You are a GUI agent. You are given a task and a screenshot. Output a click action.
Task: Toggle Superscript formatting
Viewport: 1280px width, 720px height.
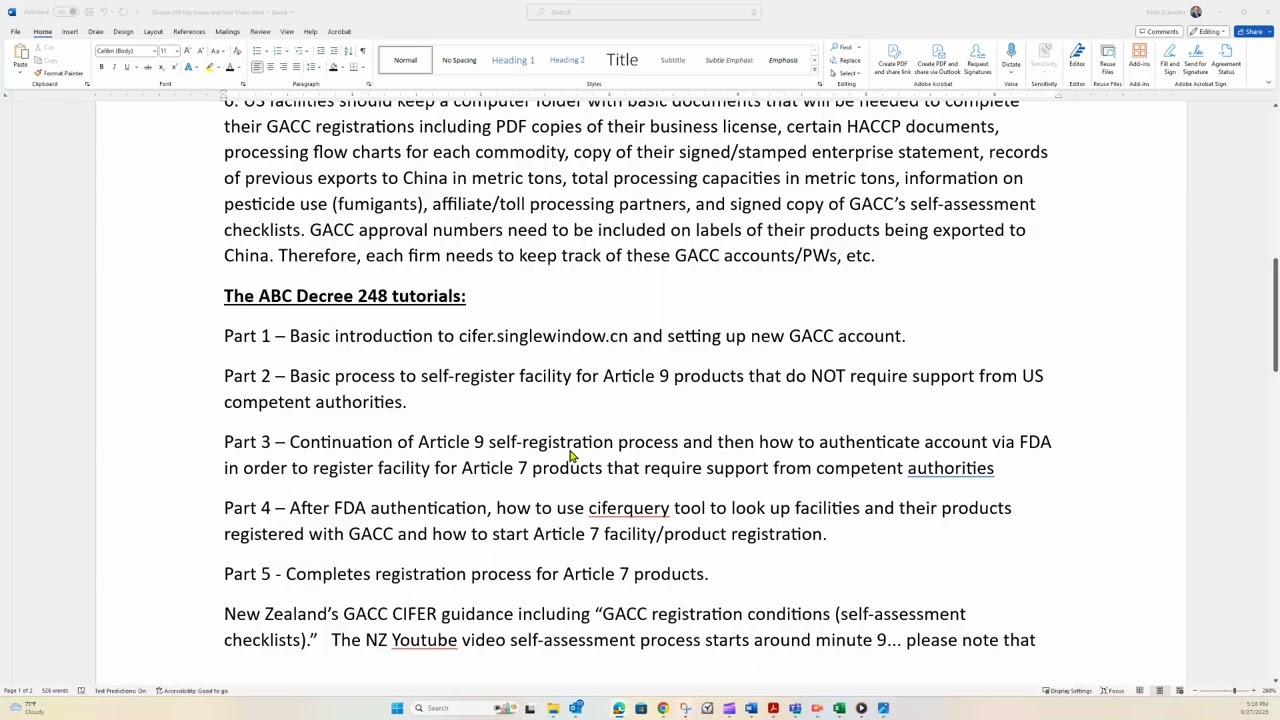[174, 67]
